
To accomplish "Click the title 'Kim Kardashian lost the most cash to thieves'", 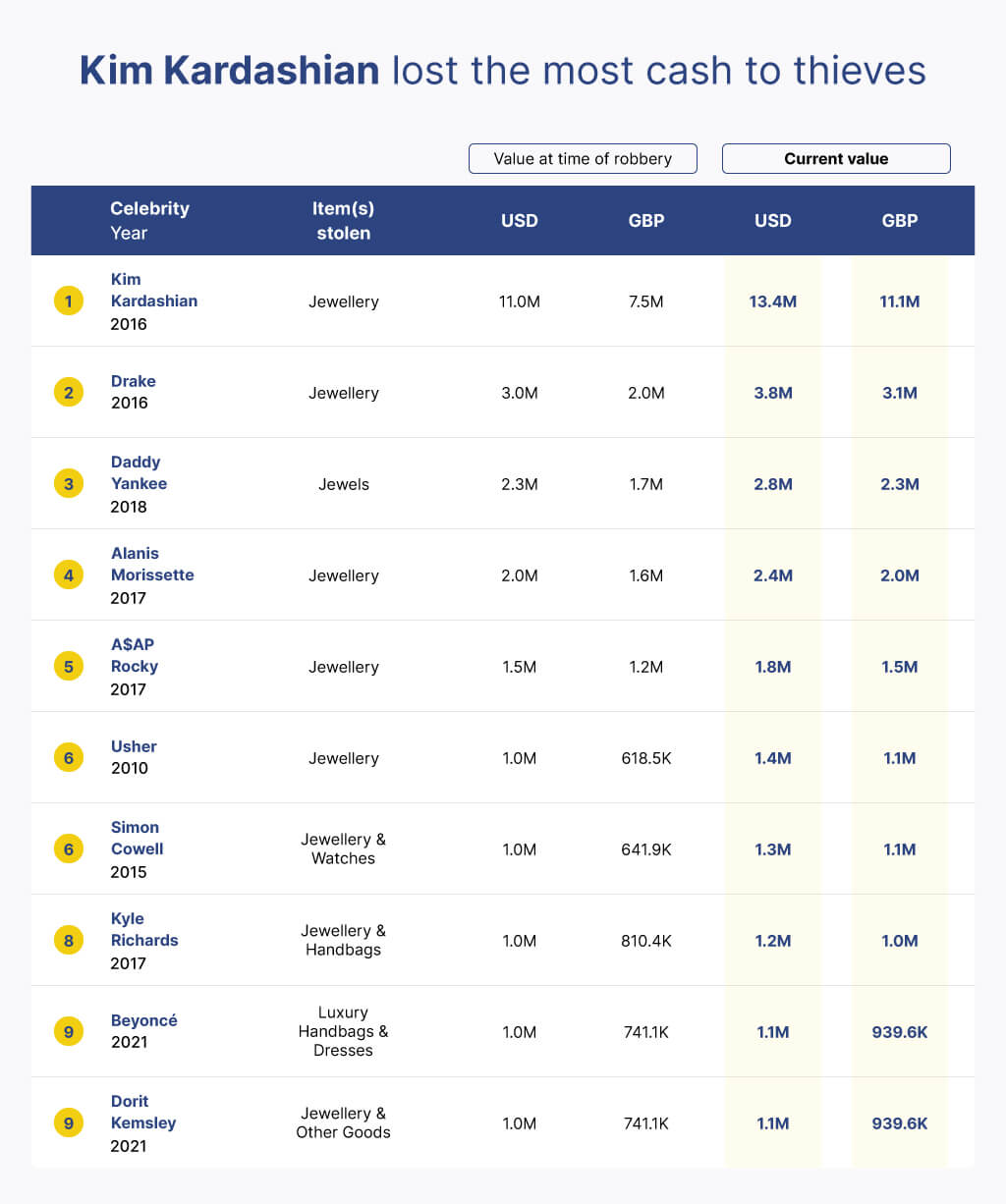I will pos(503,71).
